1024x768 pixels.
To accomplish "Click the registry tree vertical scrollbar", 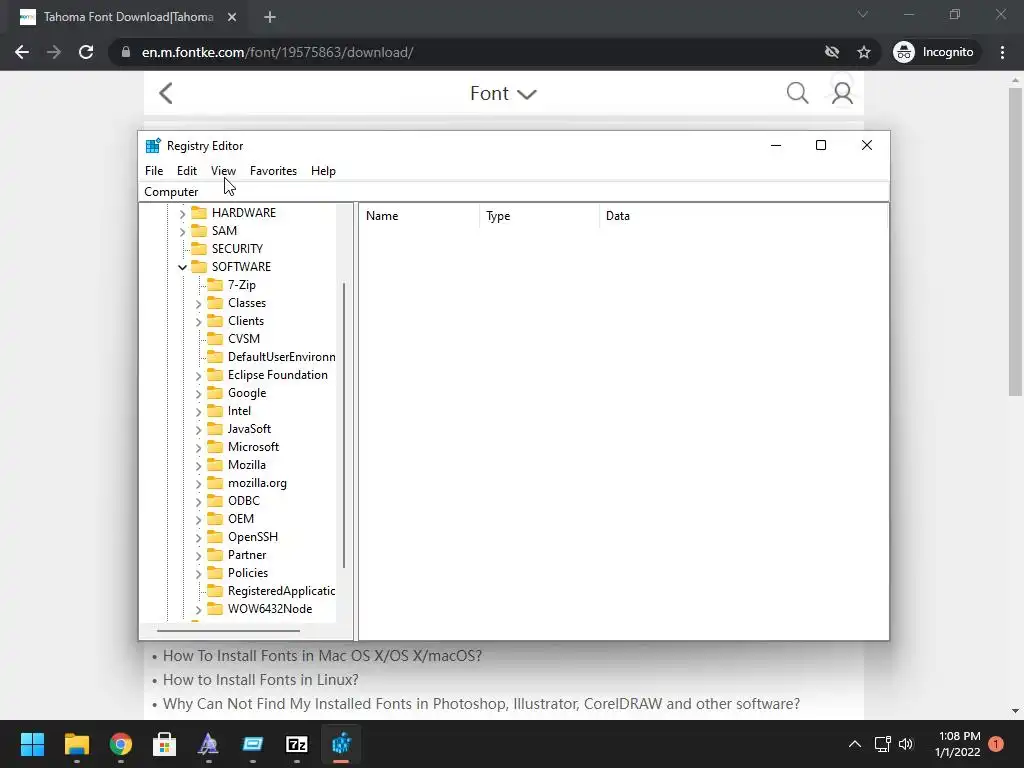I will [x=344, y=424].
